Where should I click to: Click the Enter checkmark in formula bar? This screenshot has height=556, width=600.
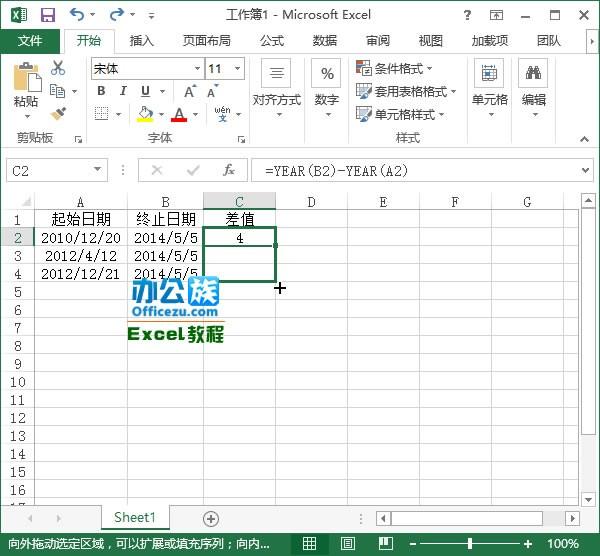point(193,170)
